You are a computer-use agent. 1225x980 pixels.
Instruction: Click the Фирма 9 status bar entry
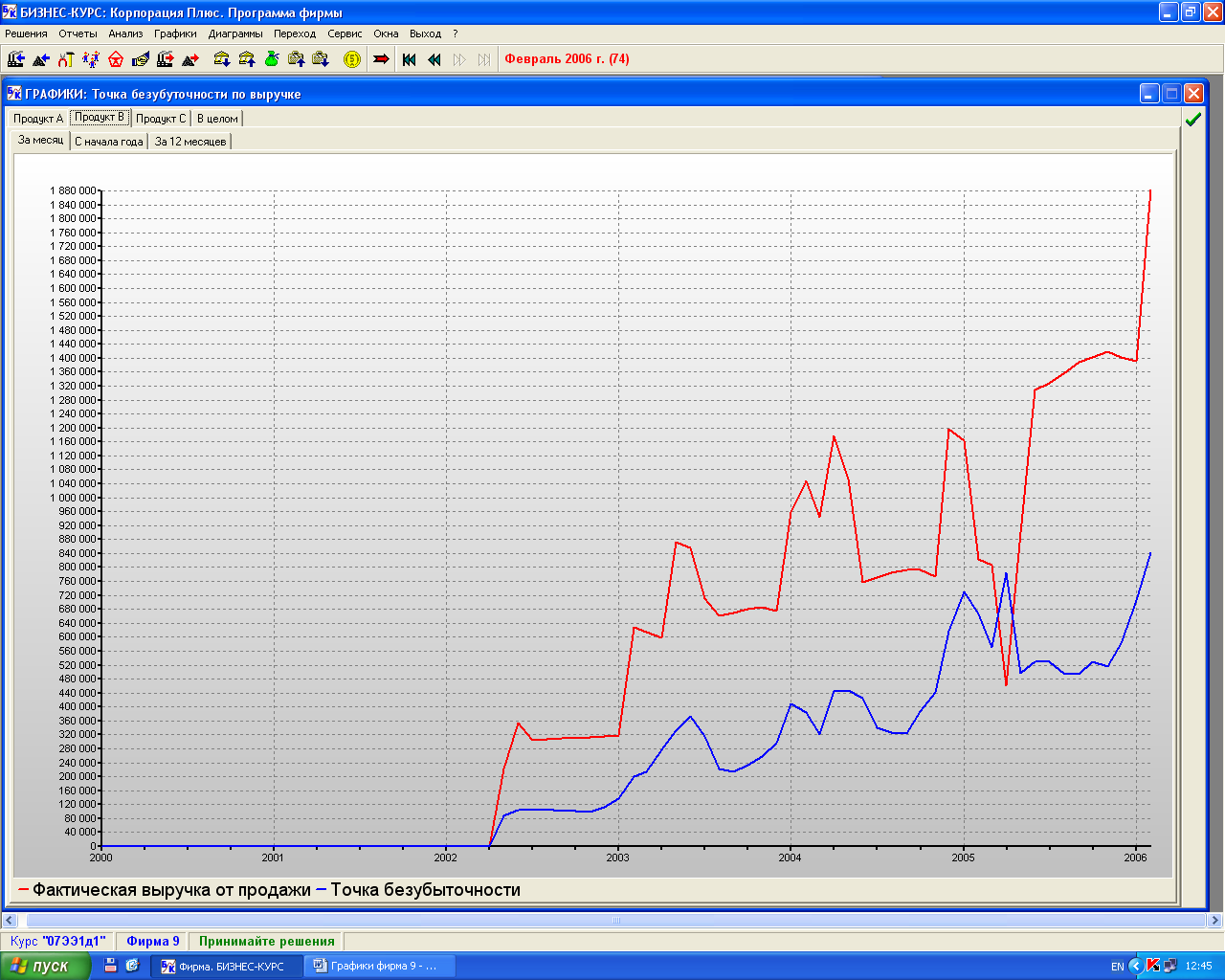click(x=153, y=942)
